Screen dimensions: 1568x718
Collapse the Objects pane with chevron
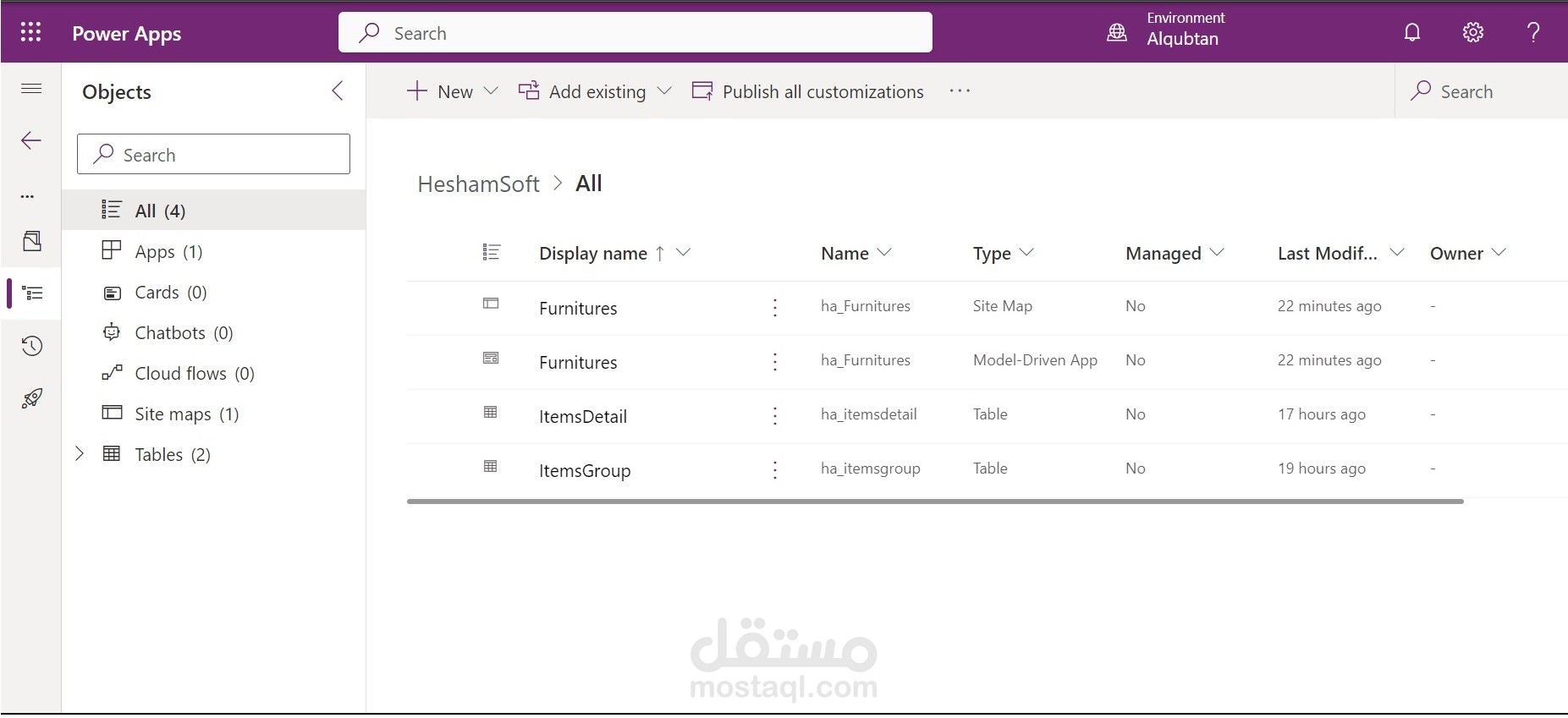(338, 91)
